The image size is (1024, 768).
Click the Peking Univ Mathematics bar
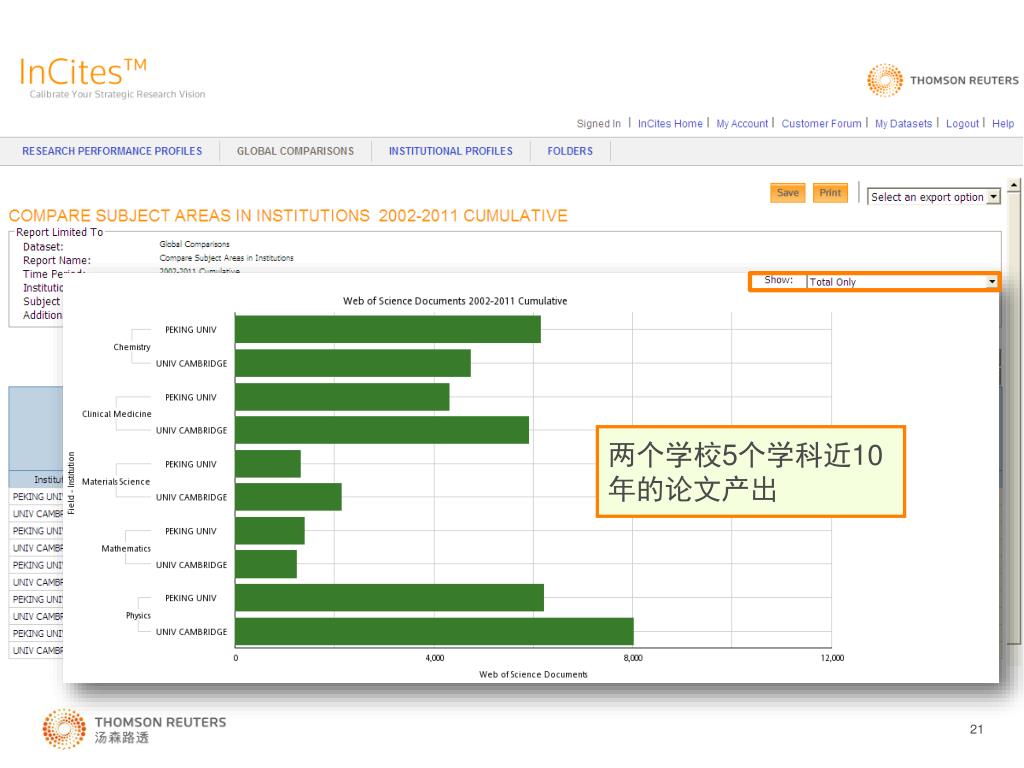(270, 531)
